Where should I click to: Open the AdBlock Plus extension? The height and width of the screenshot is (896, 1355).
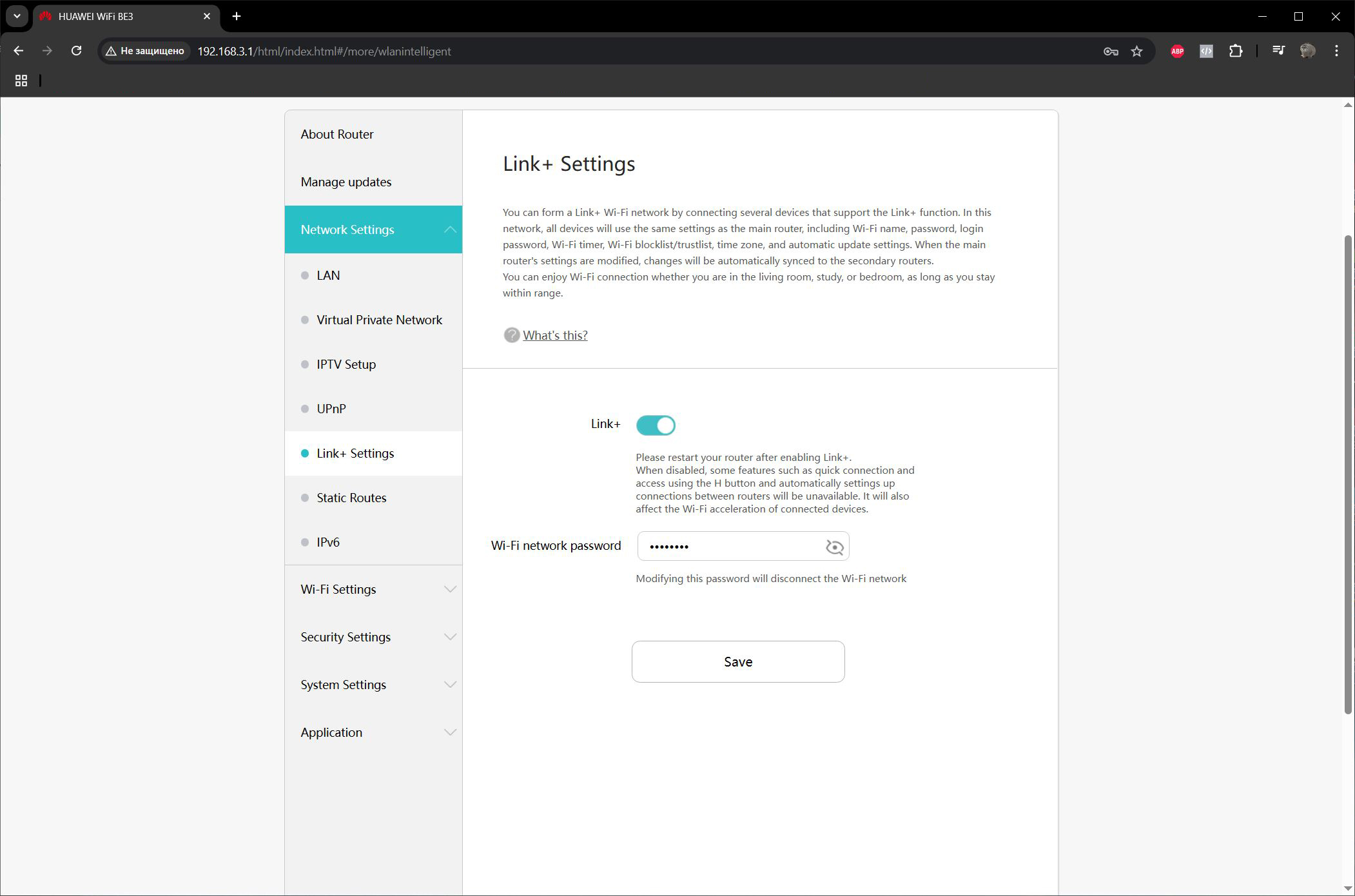point(1177,51)
